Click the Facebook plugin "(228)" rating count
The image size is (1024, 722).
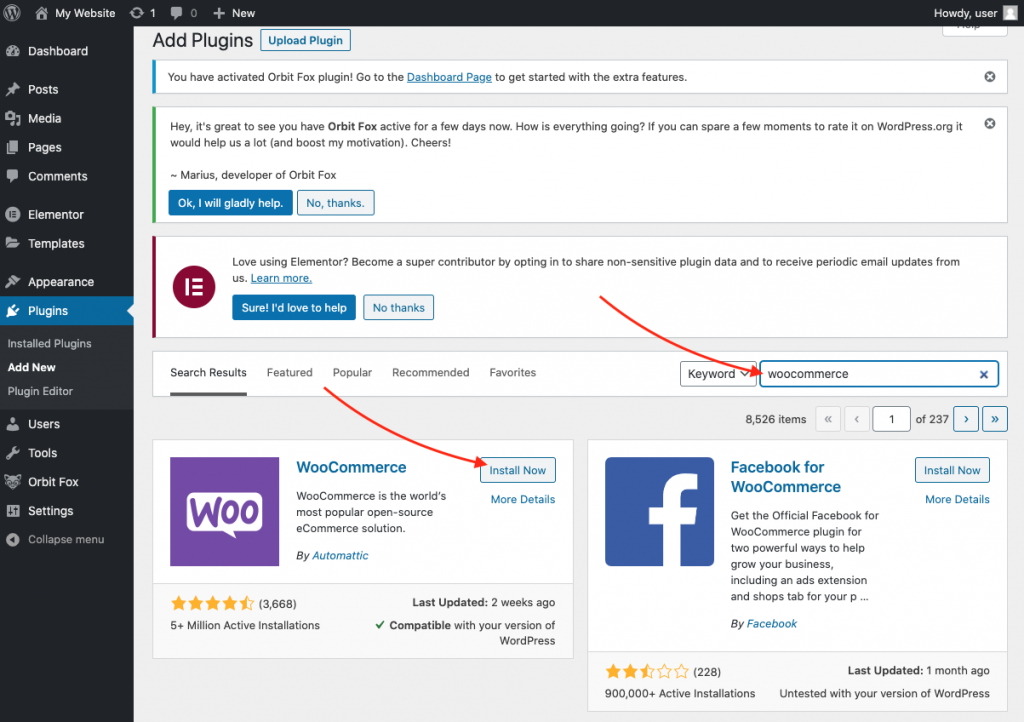coord(707,672)
